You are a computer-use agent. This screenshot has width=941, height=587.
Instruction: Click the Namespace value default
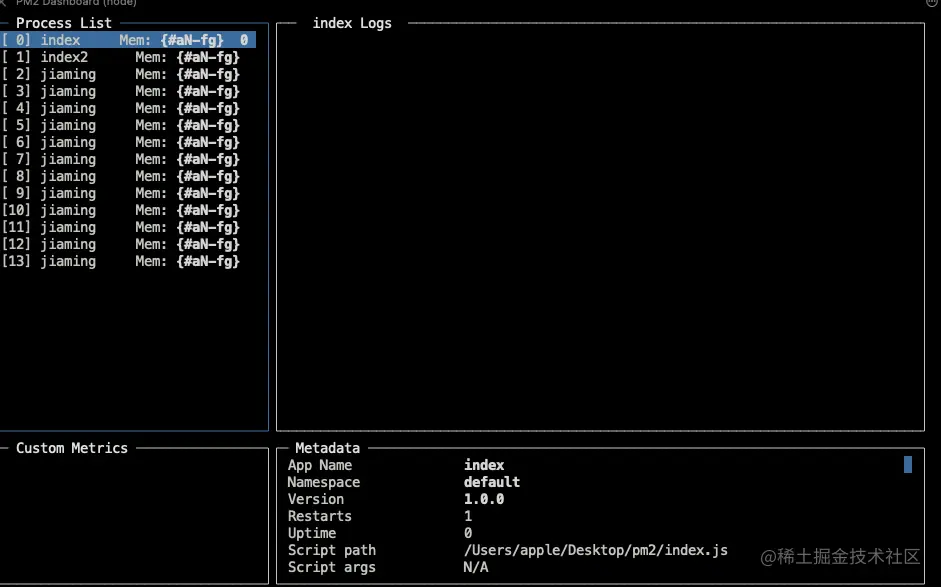click(492, 482)
